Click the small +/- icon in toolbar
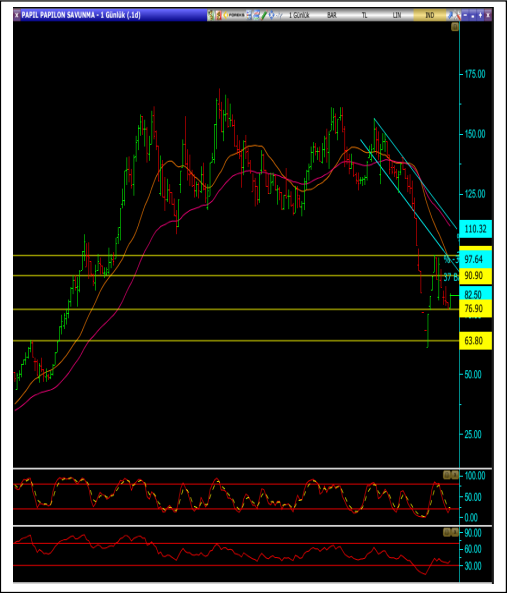 280,15
